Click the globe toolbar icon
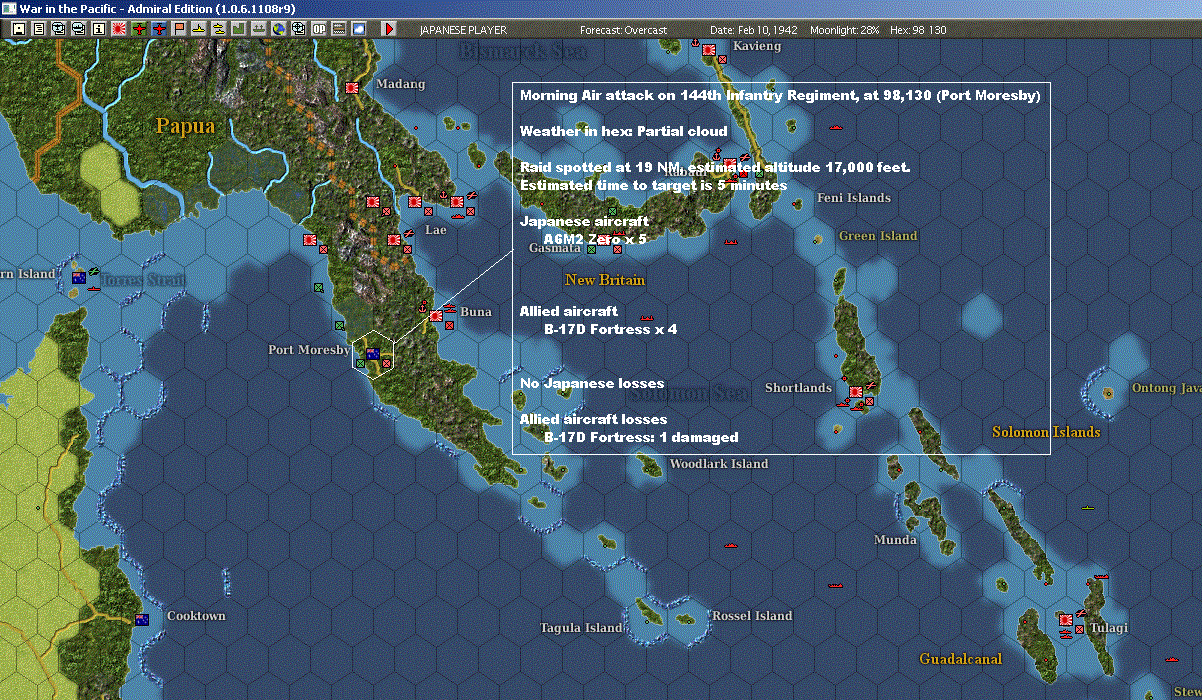 [278, 29]
